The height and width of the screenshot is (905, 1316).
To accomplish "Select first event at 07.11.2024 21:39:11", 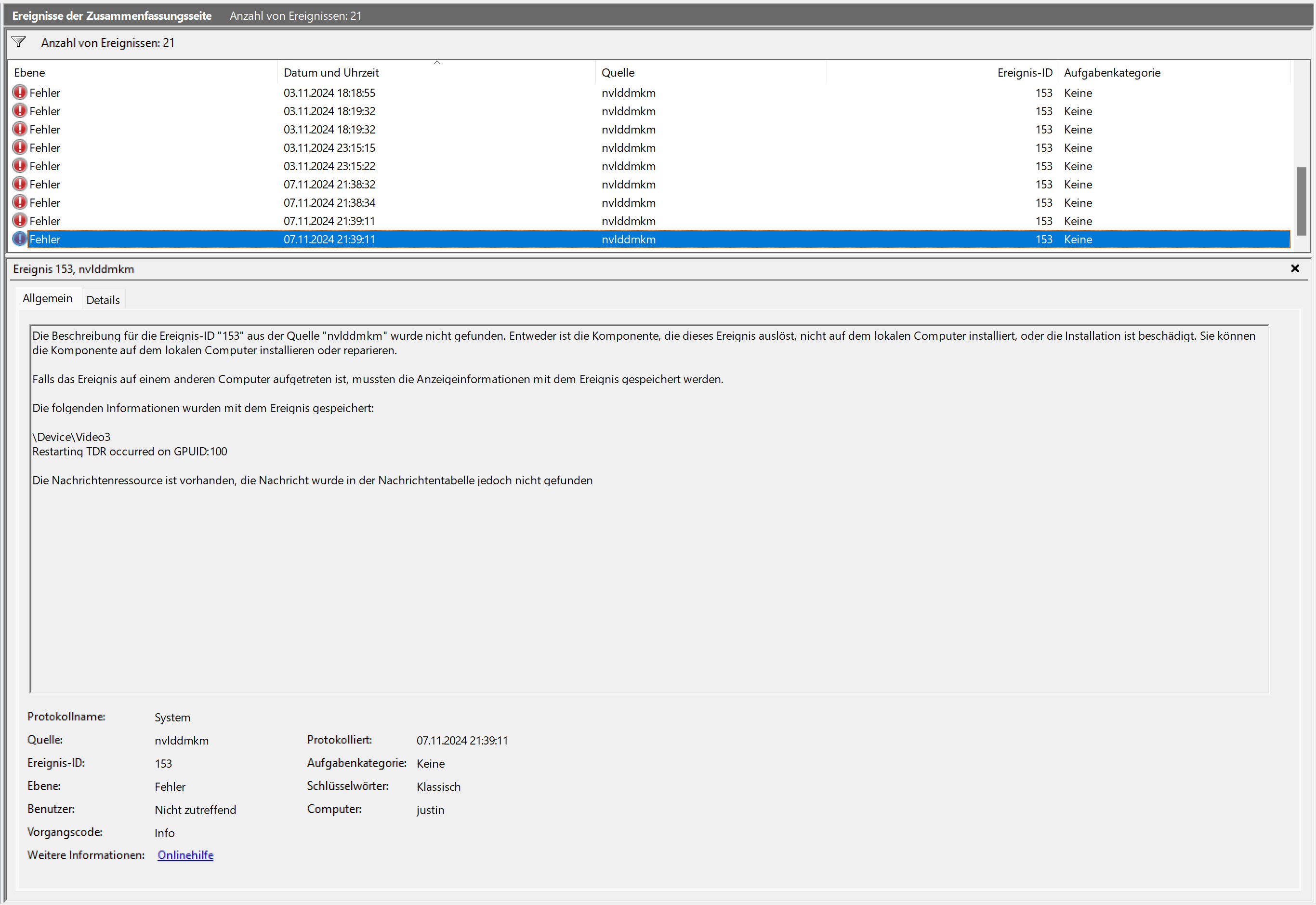I will click(329, 221).
